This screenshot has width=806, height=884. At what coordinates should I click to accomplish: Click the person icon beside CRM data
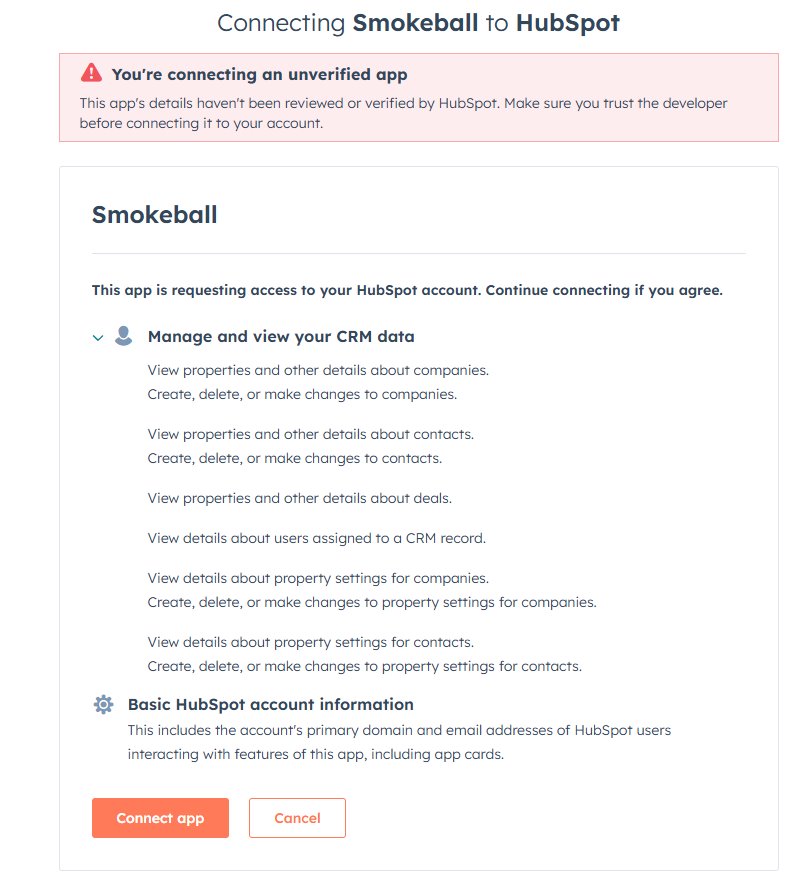pyautogui.click(x=124, y=336)
